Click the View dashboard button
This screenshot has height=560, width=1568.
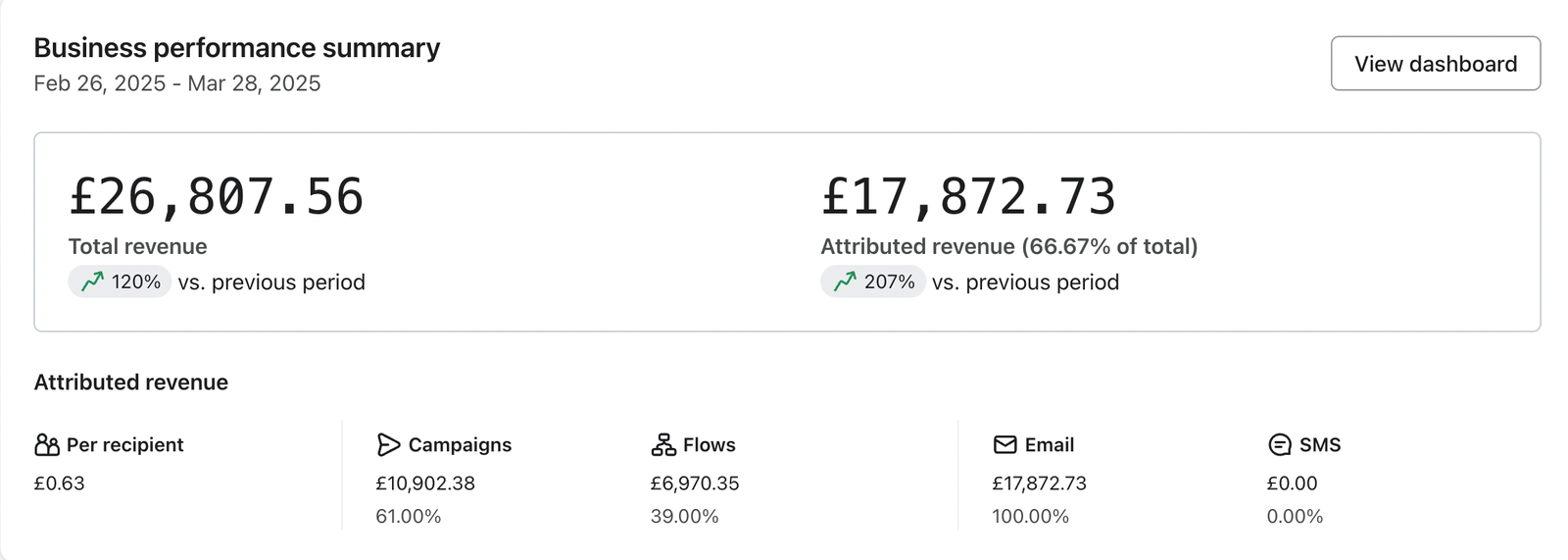click(1435, 64)
